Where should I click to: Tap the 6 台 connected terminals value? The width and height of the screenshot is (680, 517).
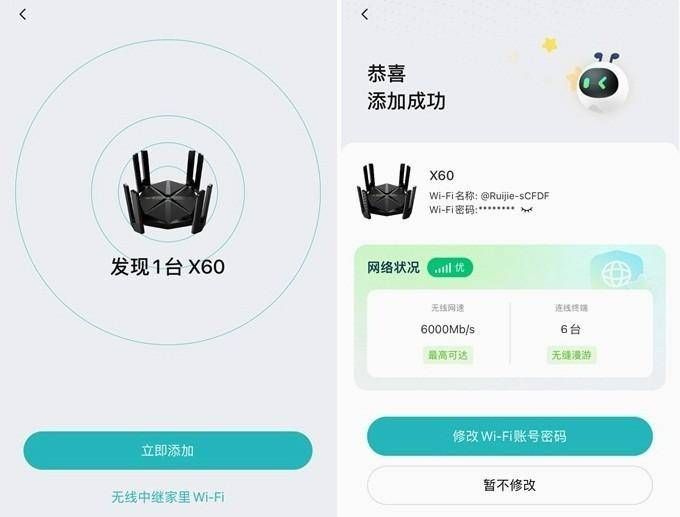click(571, 329)
